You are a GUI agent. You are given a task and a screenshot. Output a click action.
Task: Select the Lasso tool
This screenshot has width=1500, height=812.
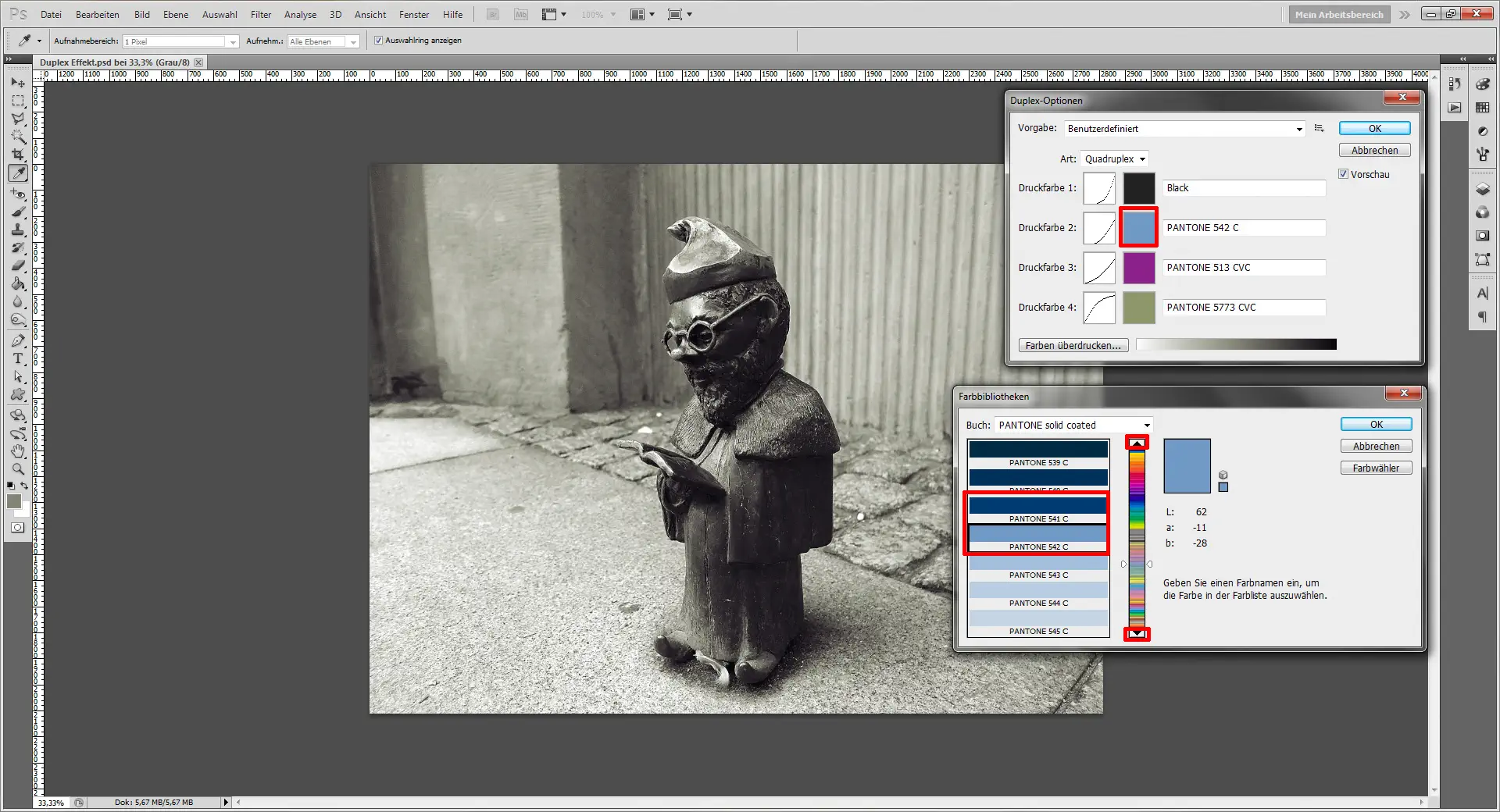click(18, 119)
